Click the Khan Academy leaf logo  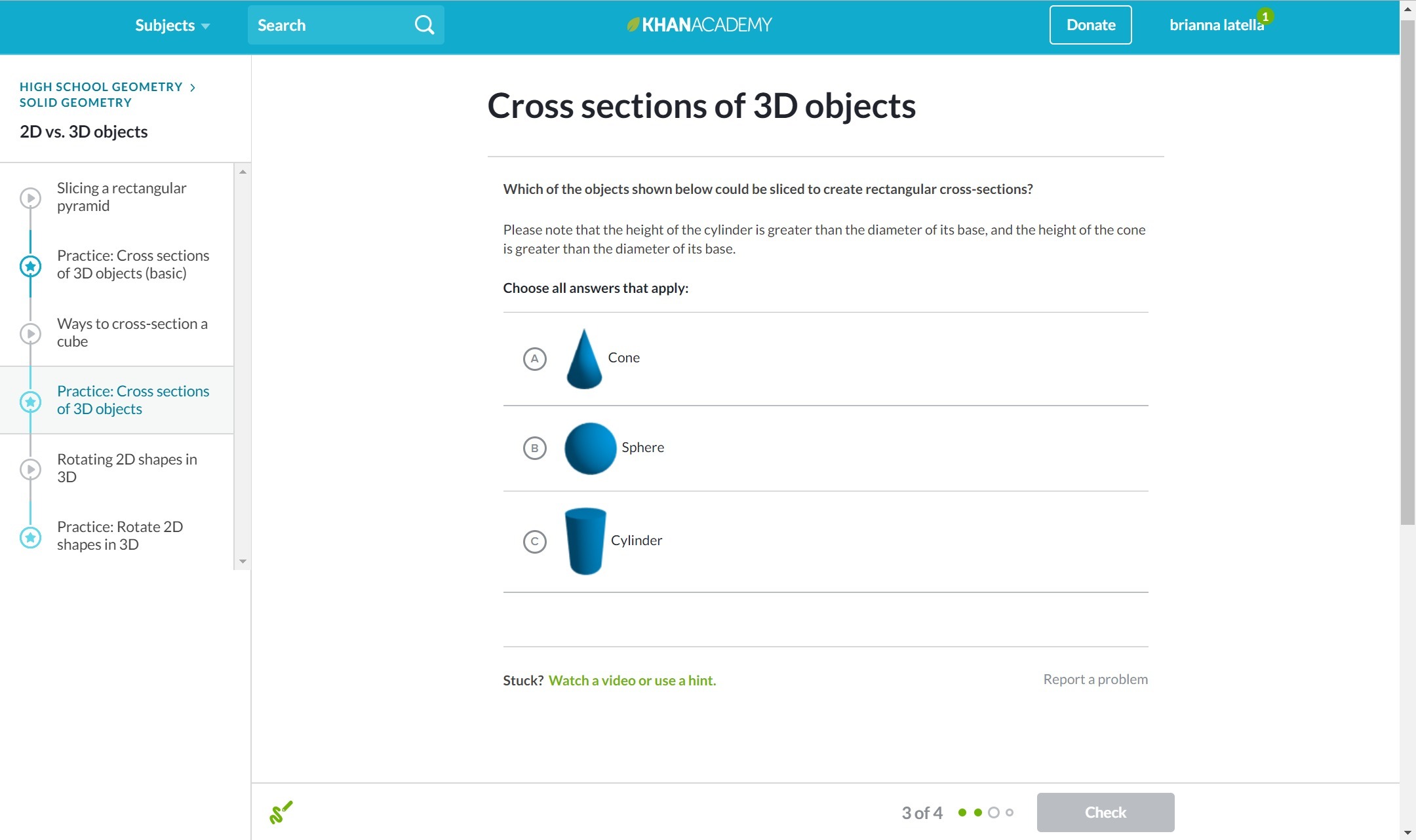click(x=633, y=25)
